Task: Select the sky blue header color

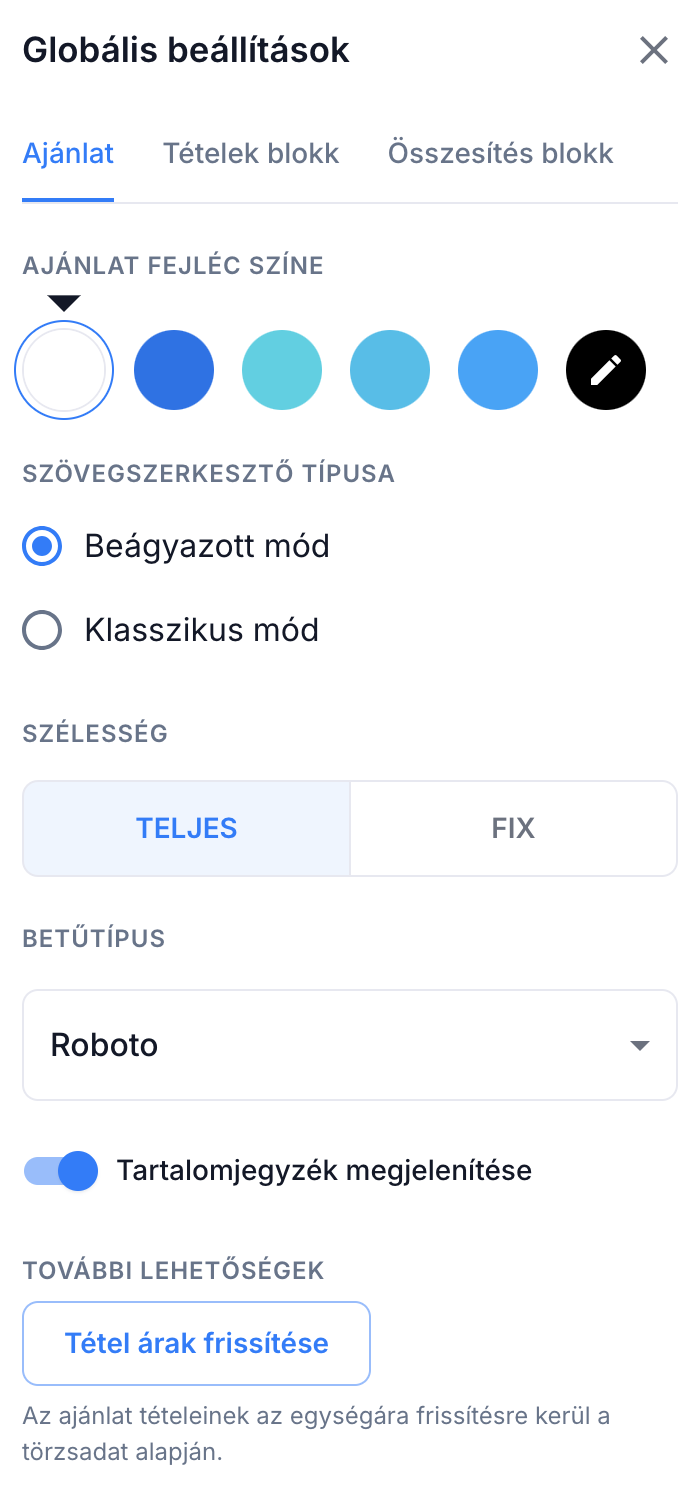Action: tap(390, 371)
